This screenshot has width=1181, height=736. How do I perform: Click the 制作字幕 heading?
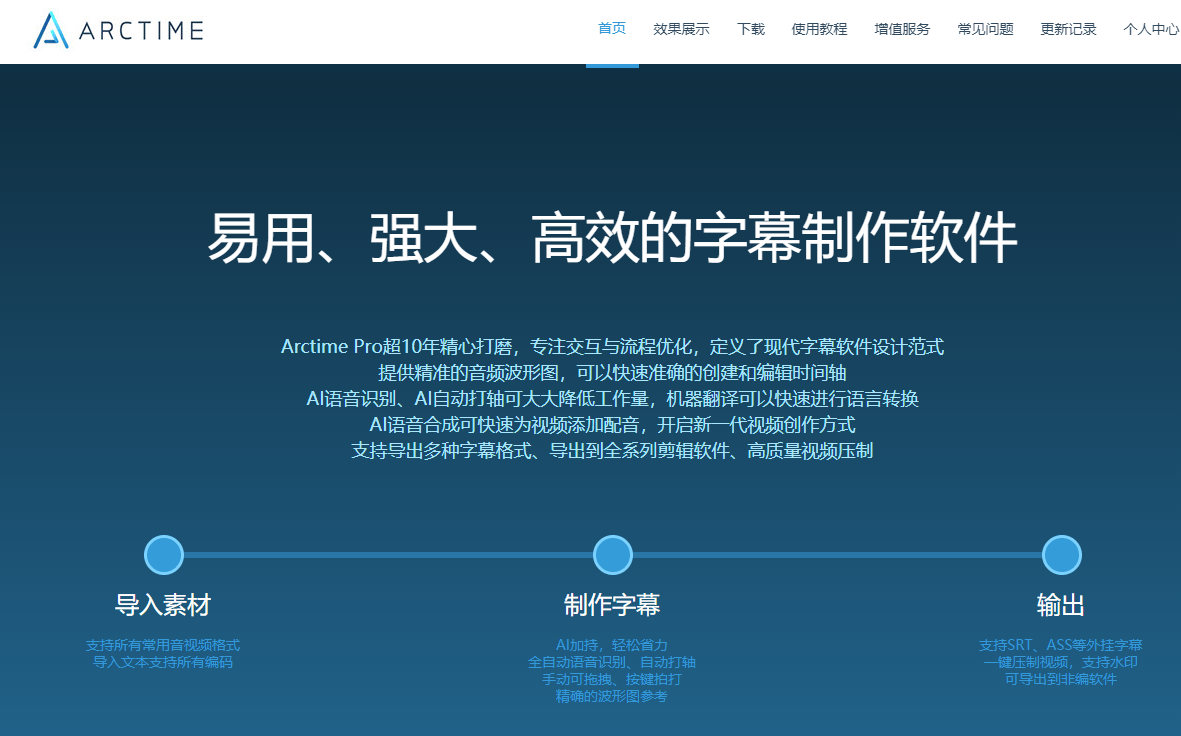[612, 605]
